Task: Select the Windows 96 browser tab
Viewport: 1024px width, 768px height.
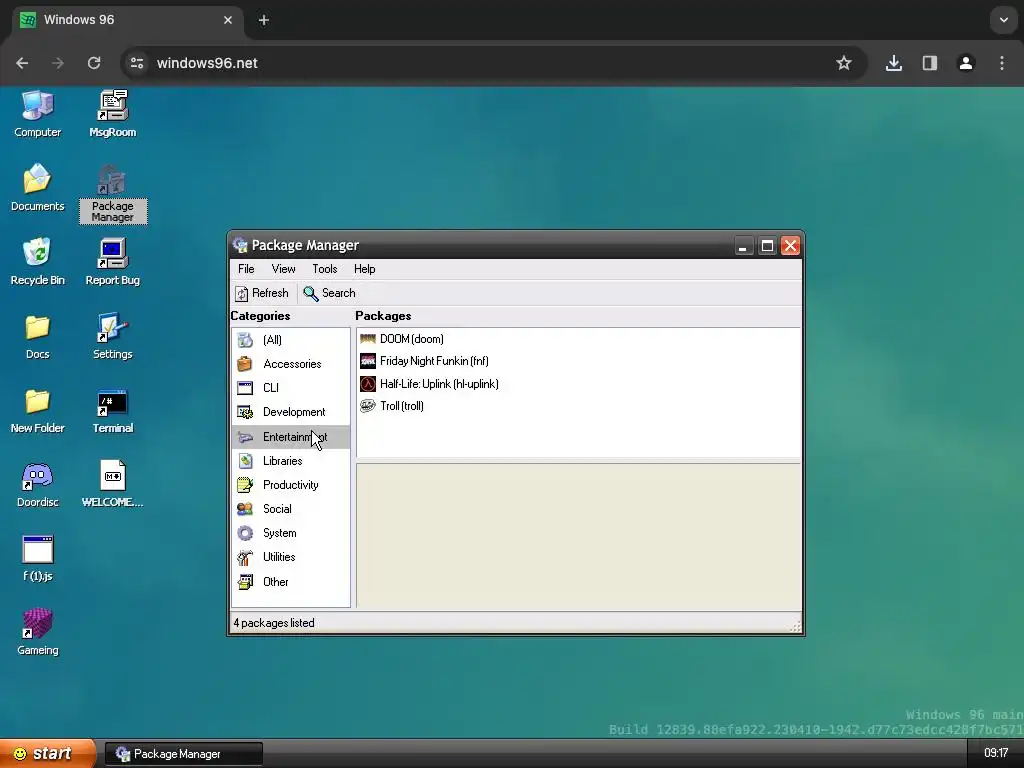Action: pos(127,20)
